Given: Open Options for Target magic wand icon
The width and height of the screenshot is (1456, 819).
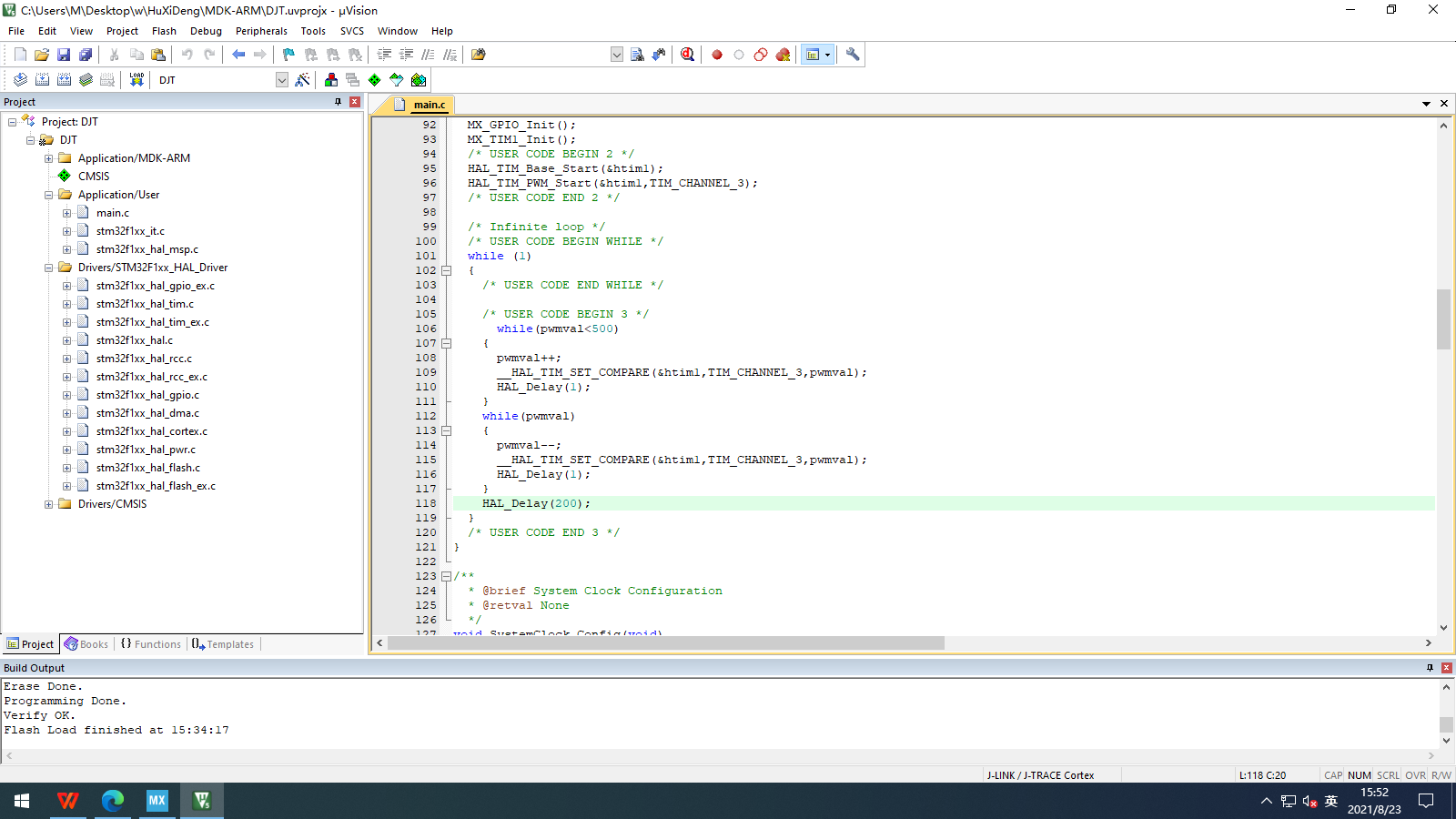Looking at the screenshot, I should [x=303, y=80].
